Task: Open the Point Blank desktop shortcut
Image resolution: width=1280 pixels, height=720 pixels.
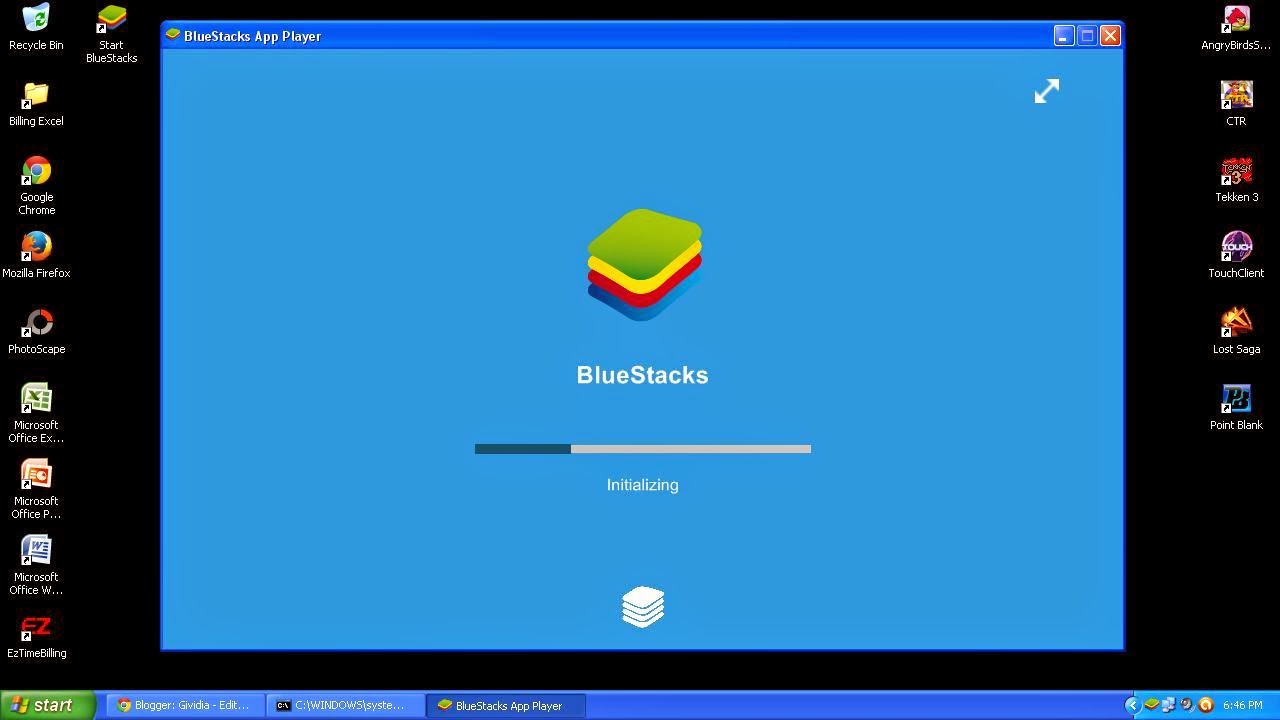Action: click(x=1236, y=407)
